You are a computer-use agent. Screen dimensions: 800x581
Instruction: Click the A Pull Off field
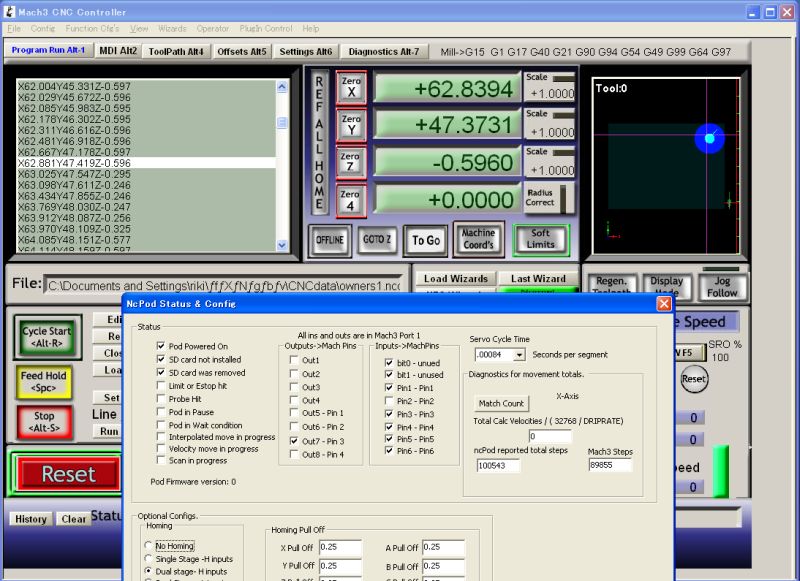(443, 547)
